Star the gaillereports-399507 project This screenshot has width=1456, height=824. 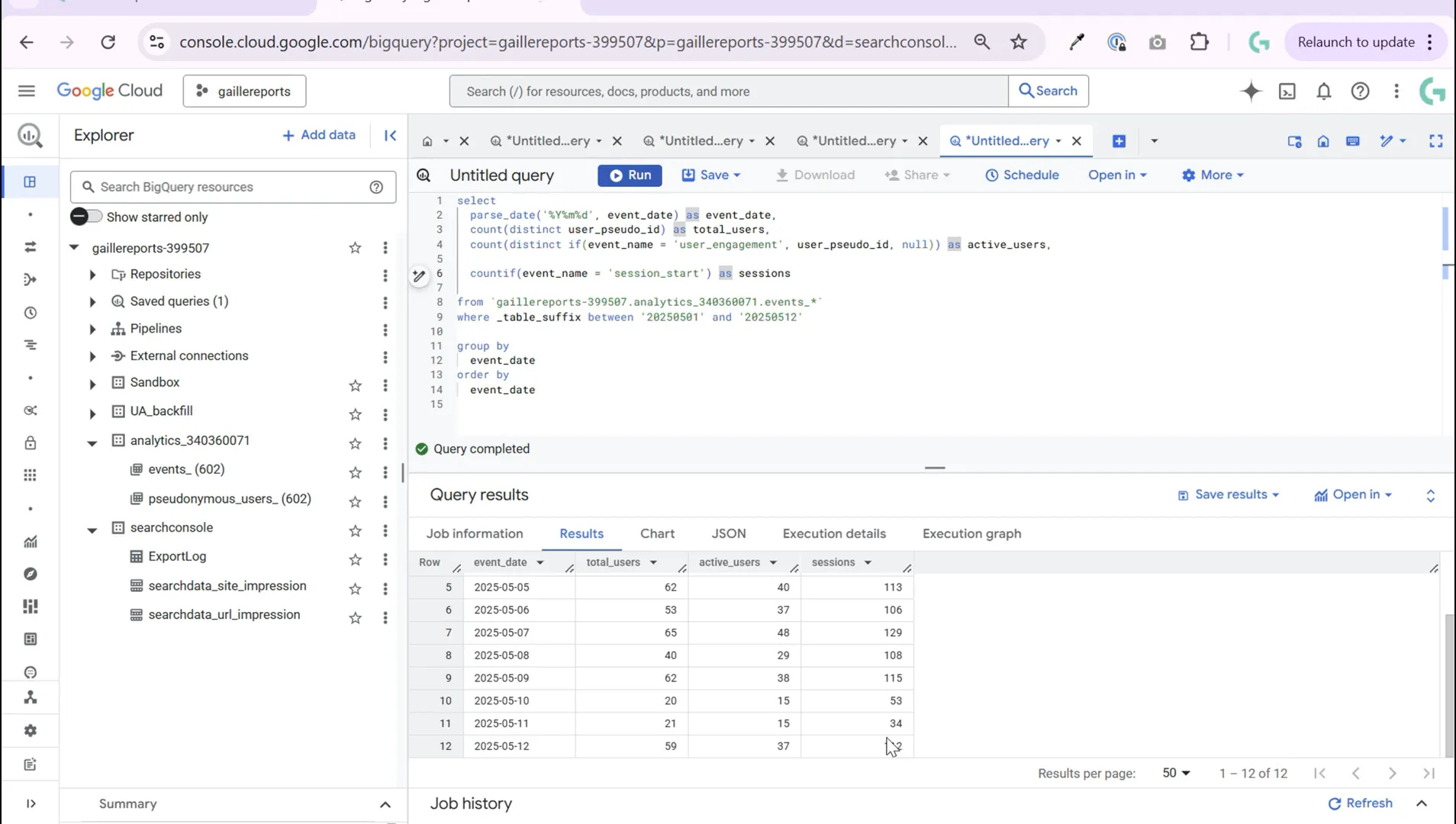point(355,247)
